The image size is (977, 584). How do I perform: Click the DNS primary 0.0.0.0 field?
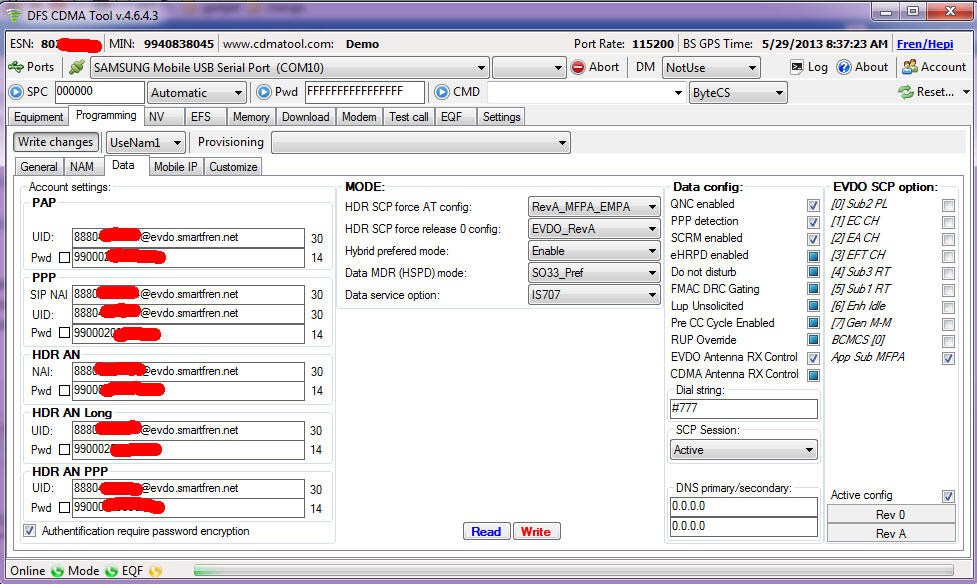[x=743, y=507]
